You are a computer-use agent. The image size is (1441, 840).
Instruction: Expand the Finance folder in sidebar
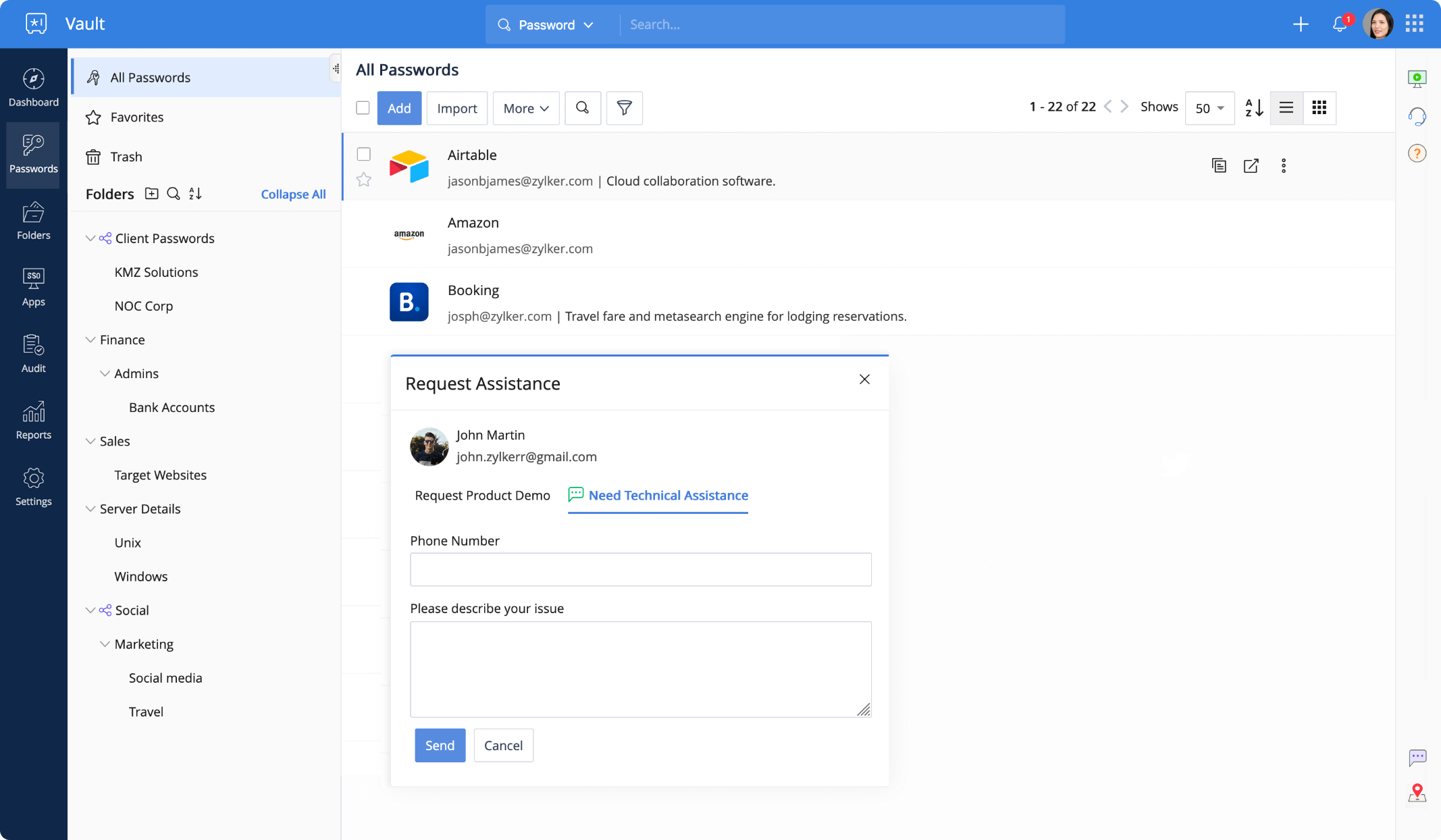(90, 339)
